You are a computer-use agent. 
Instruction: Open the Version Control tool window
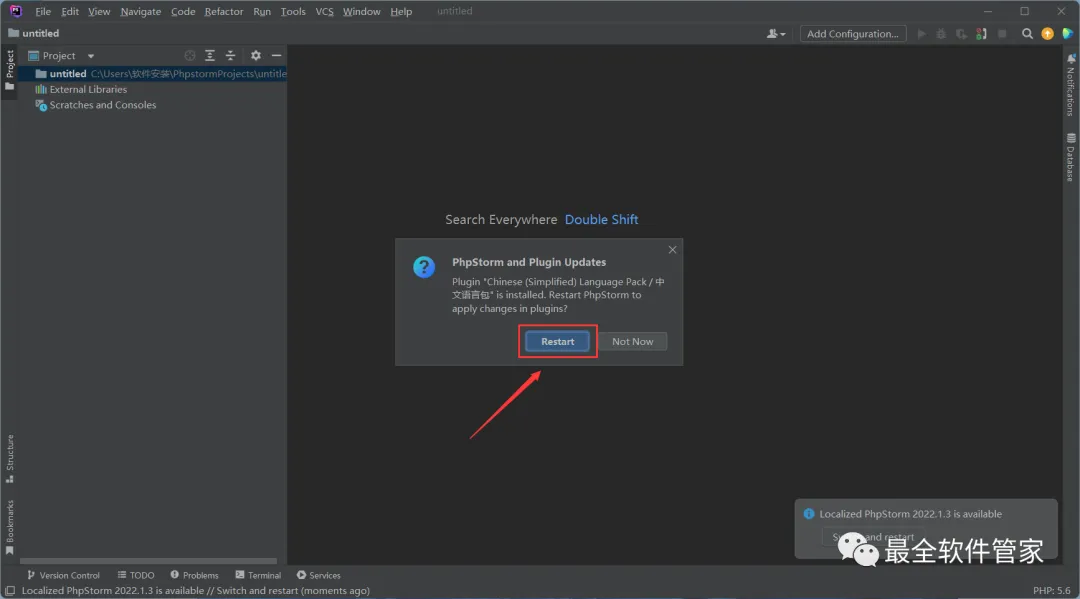[x=63, y=576]
